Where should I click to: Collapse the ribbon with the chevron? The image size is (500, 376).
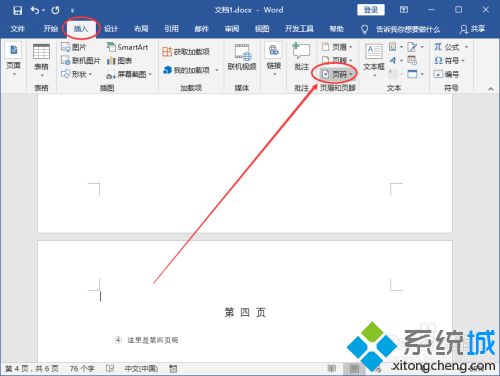click(491, 89)
